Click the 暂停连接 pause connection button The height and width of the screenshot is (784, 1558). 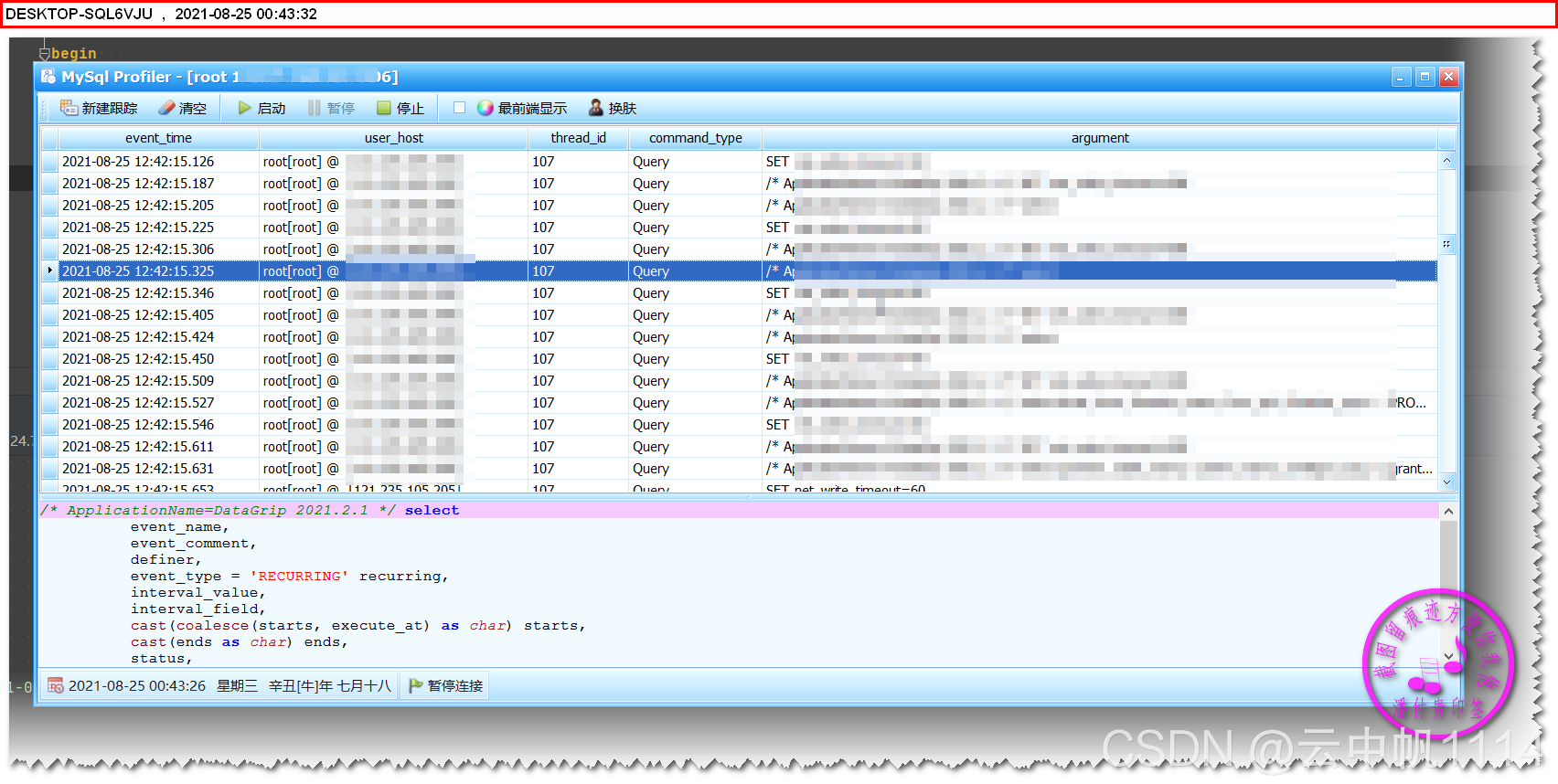445,685
